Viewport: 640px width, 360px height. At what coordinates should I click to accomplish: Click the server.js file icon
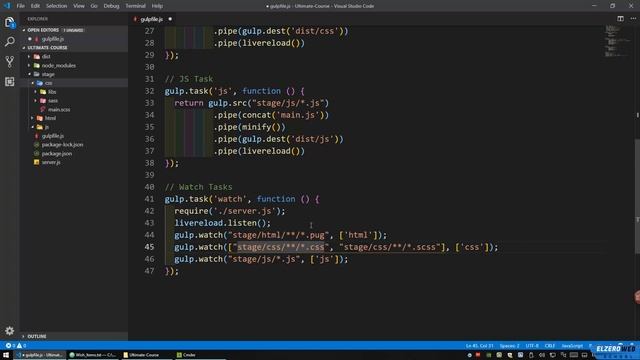pyautogui.click(x=37, y=162)
